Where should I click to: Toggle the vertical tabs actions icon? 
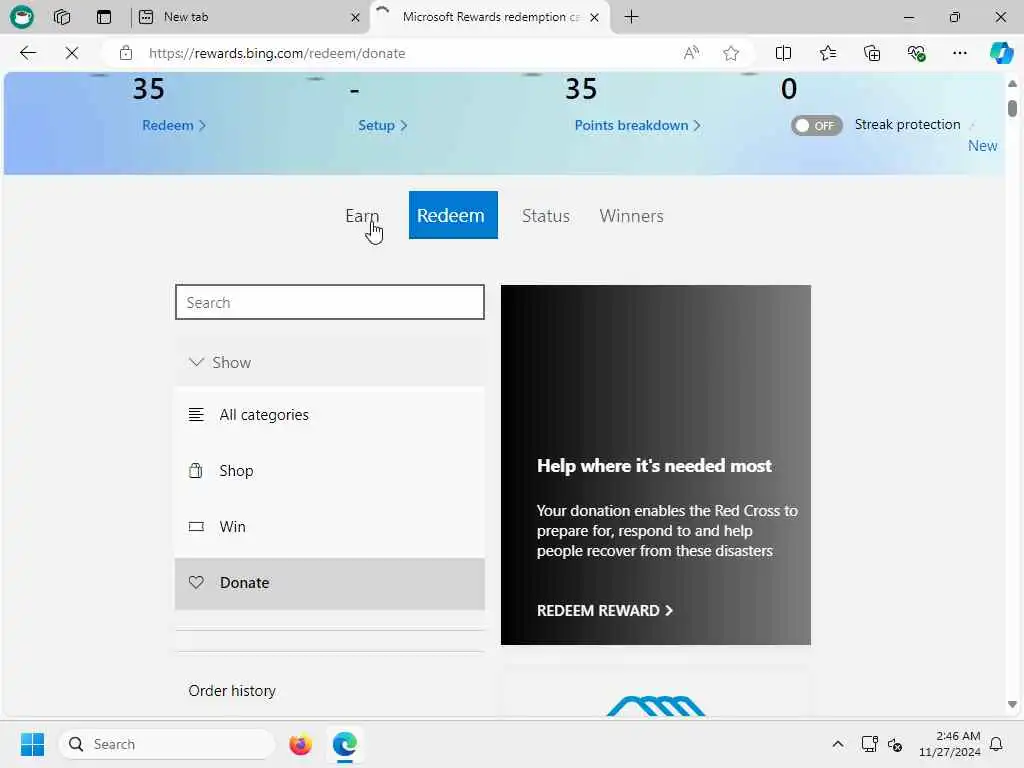(104, 17)
